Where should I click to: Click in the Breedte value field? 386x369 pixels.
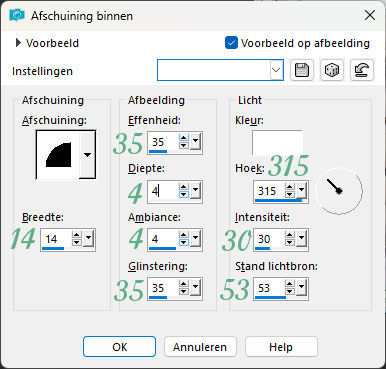tap(57, 239)
